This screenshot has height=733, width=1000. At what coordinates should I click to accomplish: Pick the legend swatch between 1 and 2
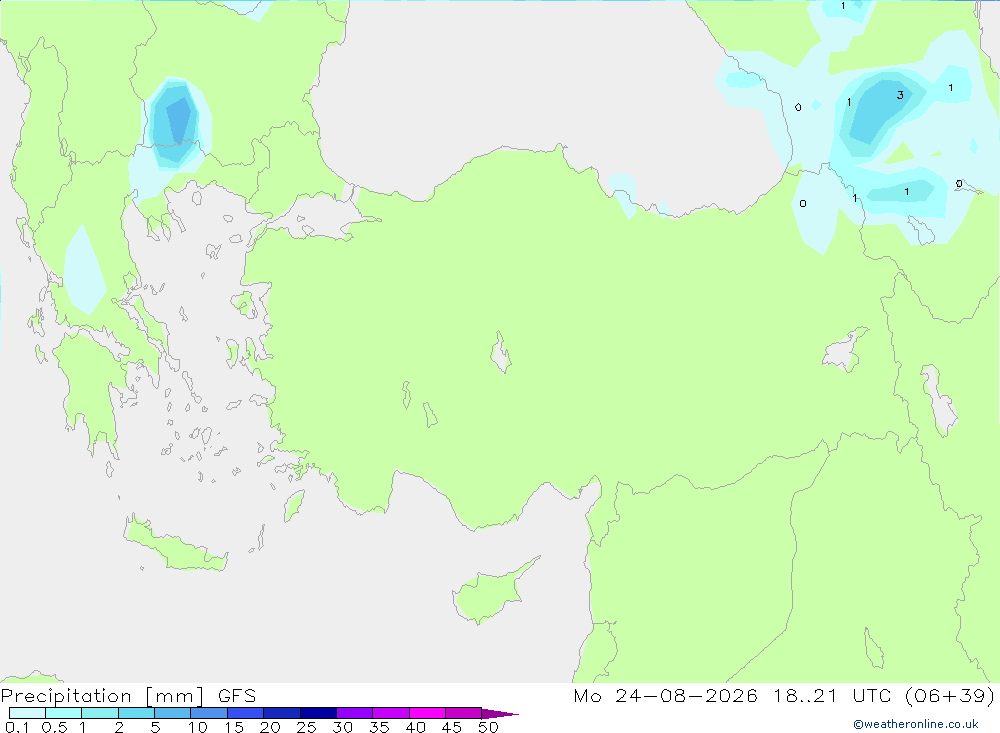[100, 713]
